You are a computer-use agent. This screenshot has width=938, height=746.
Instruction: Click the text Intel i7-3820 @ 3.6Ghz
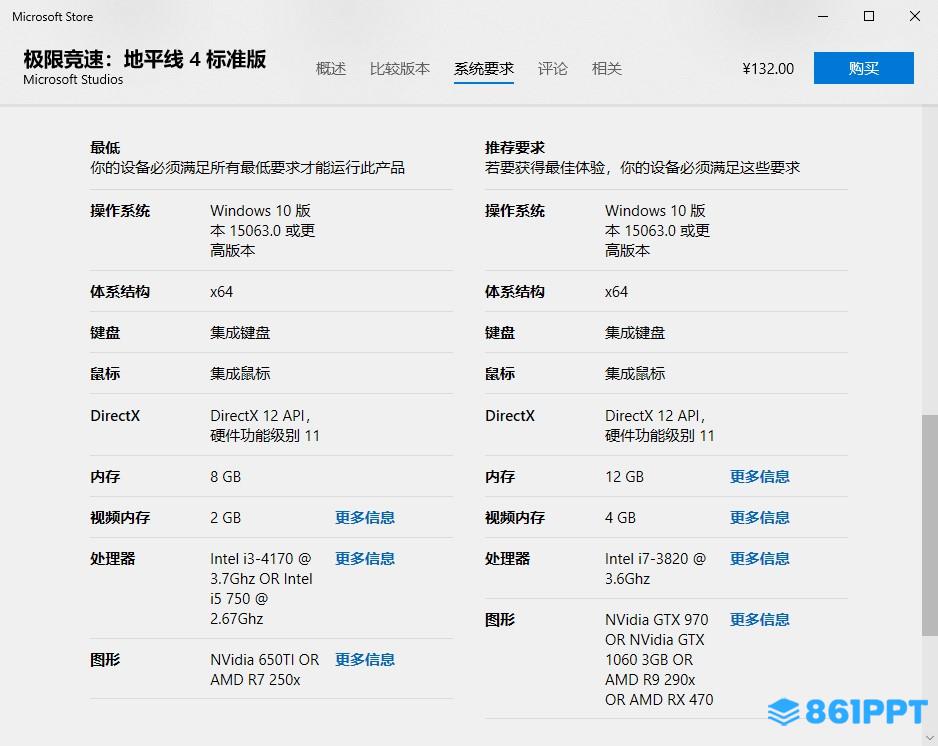coord(655,568)
